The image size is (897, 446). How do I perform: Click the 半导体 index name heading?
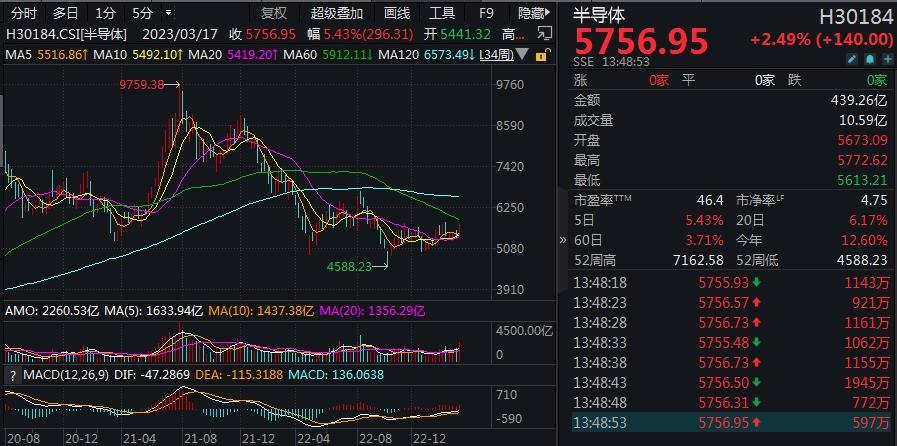(x=600, y=14)
